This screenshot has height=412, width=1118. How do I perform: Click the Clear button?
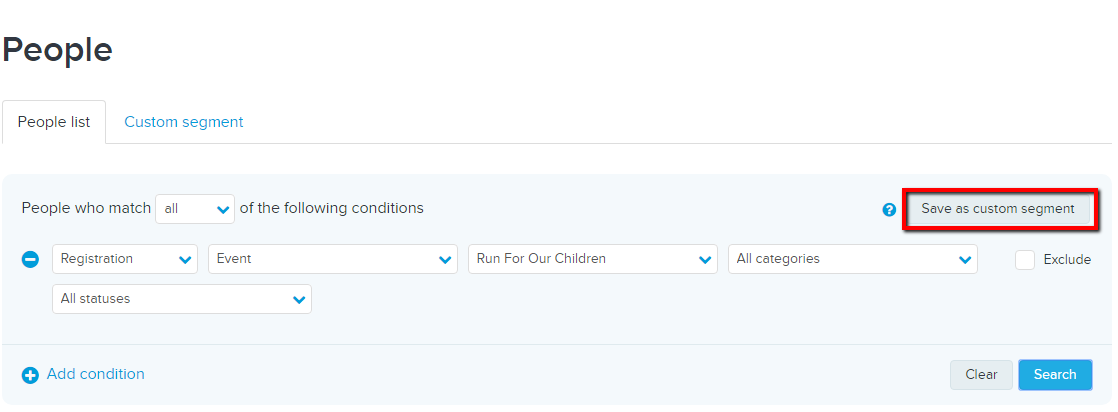coord(981,374)
